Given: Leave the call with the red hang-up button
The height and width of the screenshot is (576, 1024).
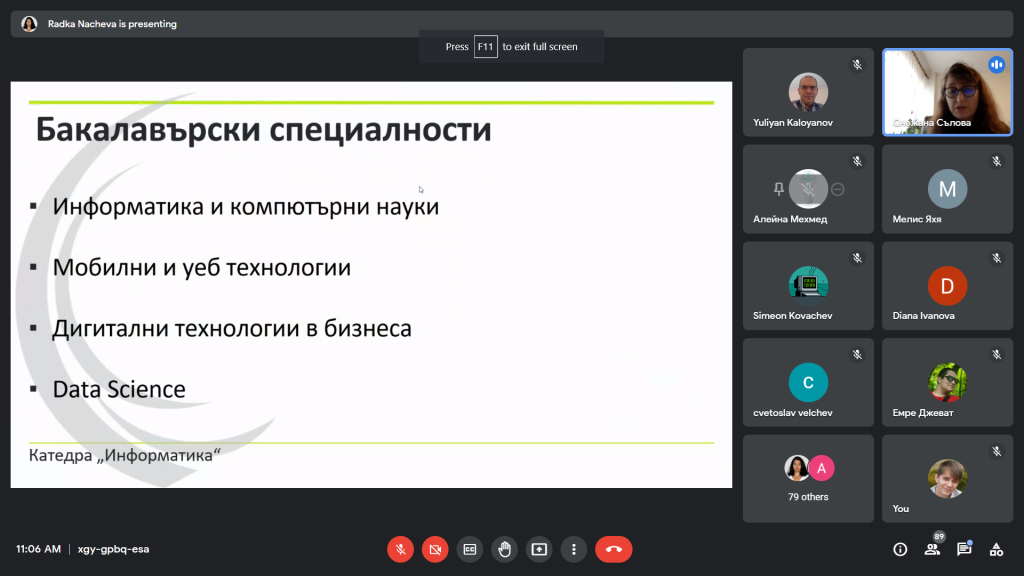Looking at the screenshot, I should pyautogui.click(x=613, y=549).
